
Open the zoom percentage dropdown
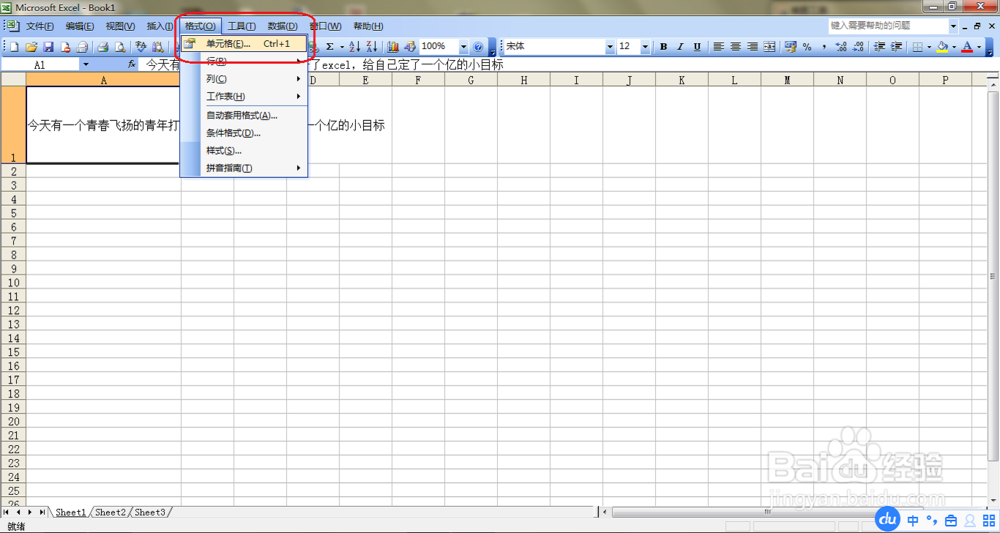click(x=464, y=47)
